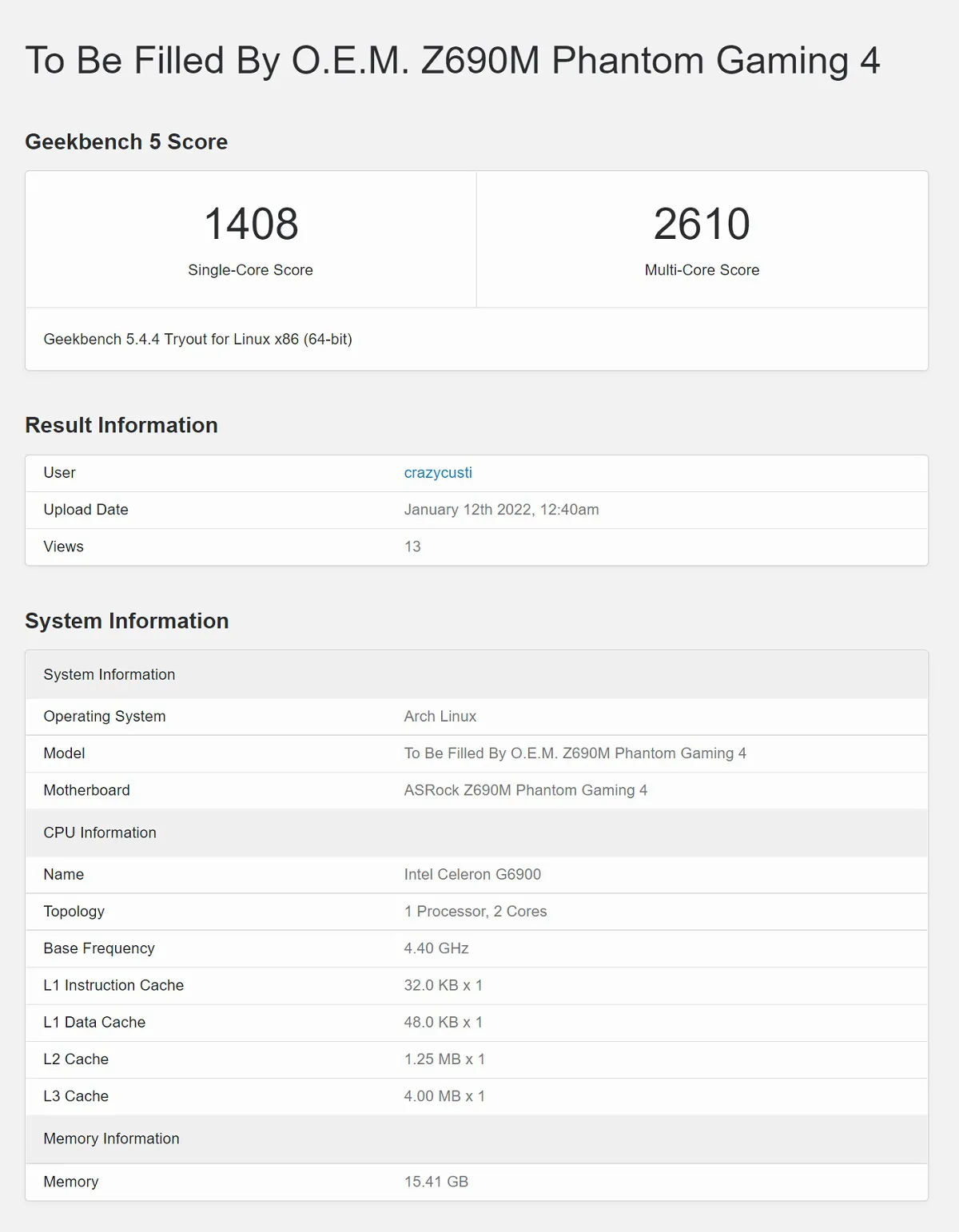Click the L3 Cache row label
The height and width of the screenshot is (1232, 959).
(76, 1096)
